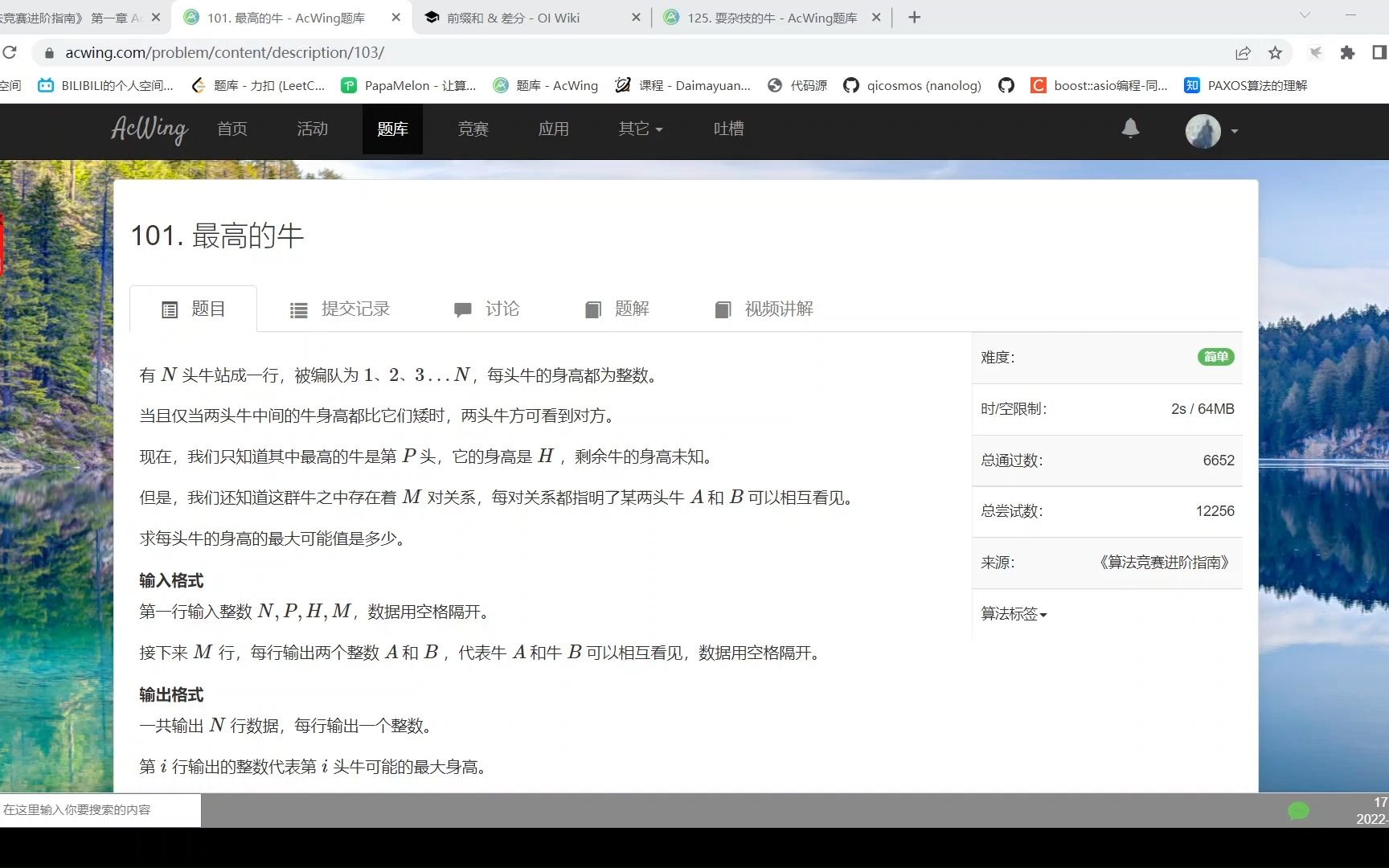
Task: Click the share icon in the address bar
Action: click(x=1243, y=52)
